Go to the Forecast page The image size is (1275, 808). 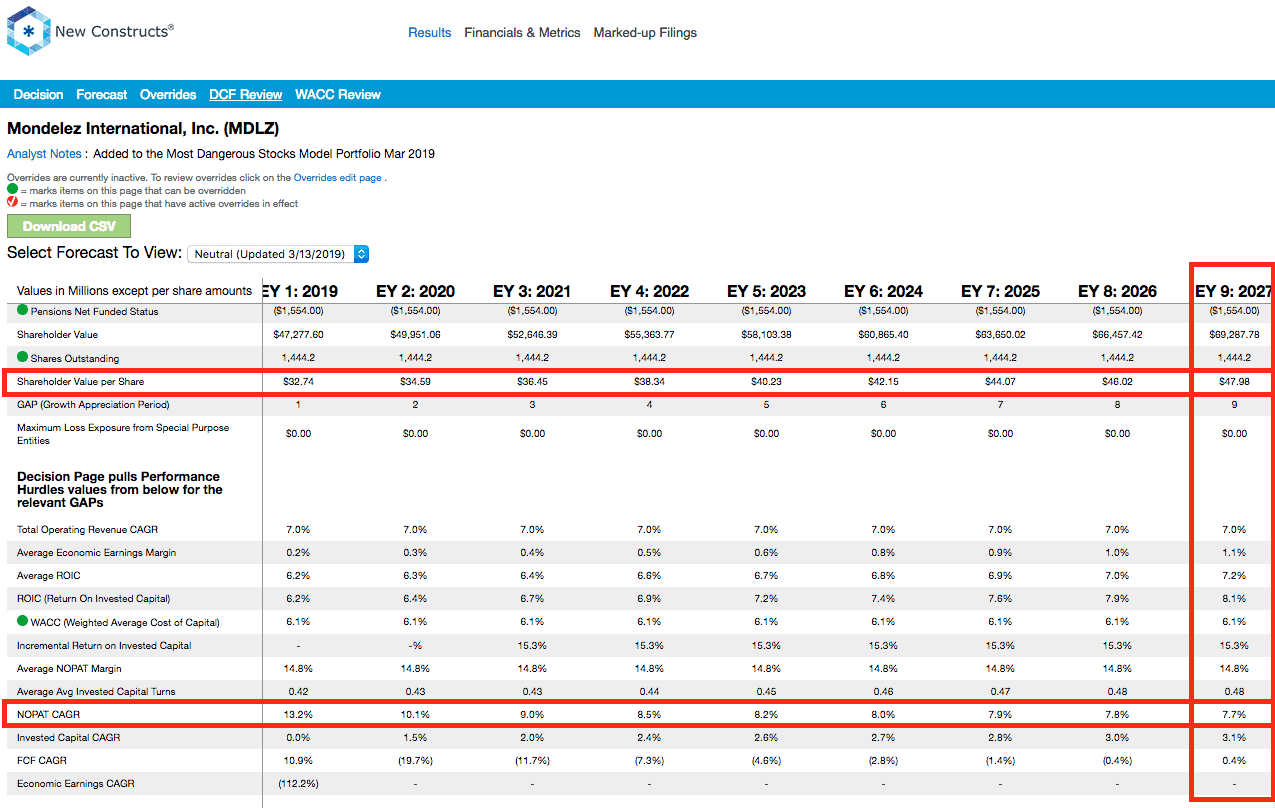[x=102, y=94]
